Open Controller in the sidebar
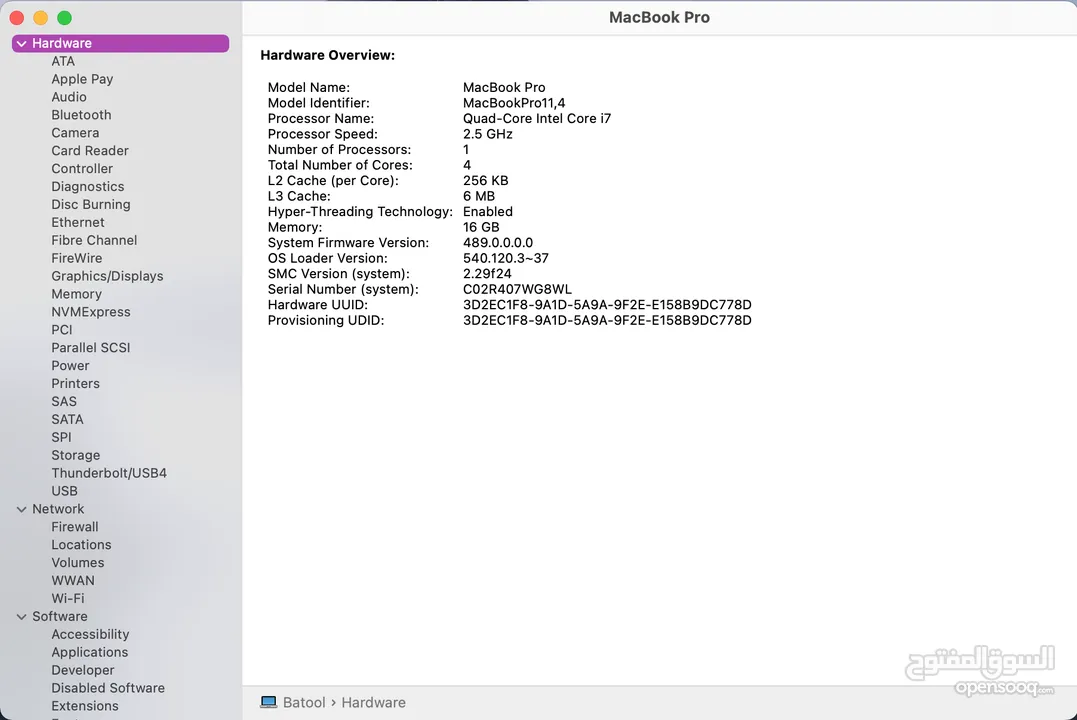 tap(82, 168)
